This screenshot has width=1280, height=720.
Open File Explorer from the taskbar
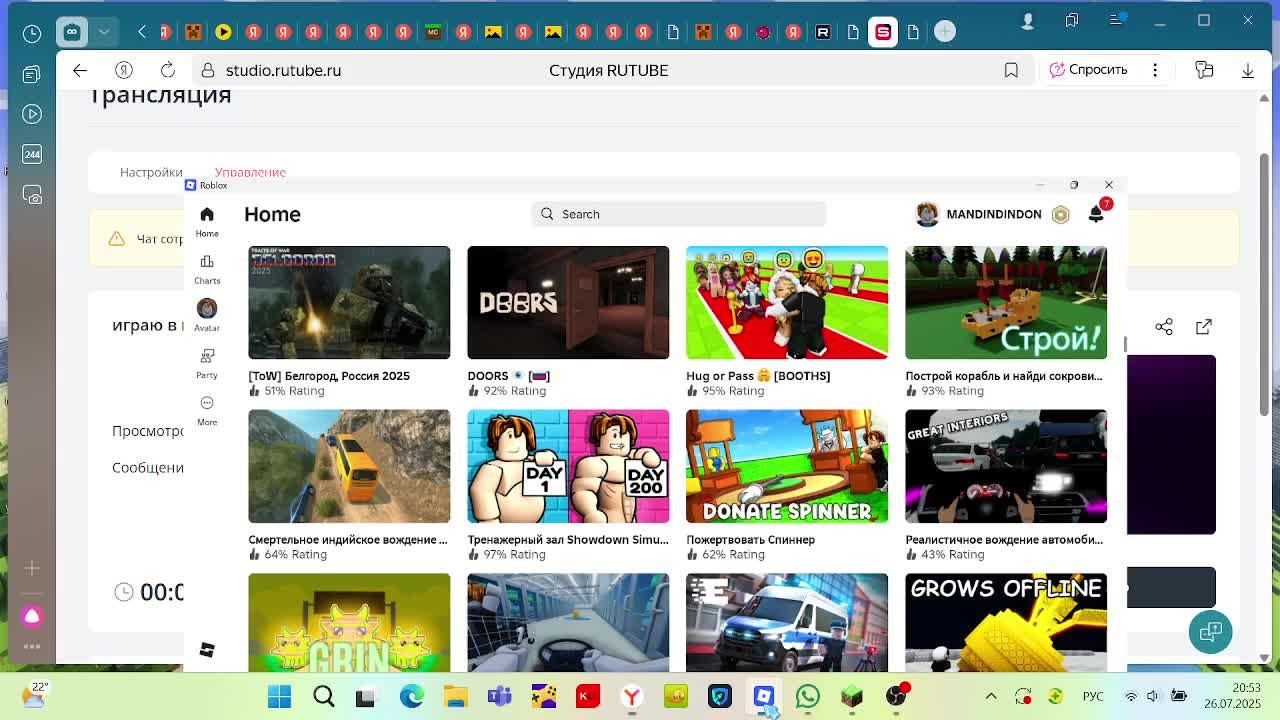[x=456, y=696]
